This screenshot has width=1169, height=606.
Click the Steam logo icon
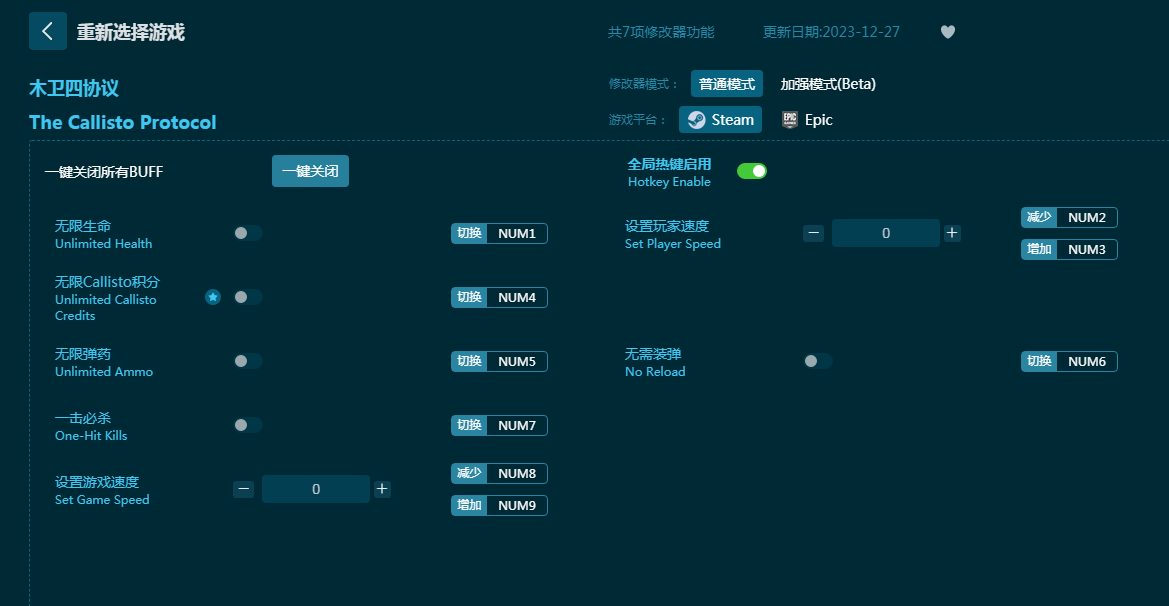[x=696, y=120]
